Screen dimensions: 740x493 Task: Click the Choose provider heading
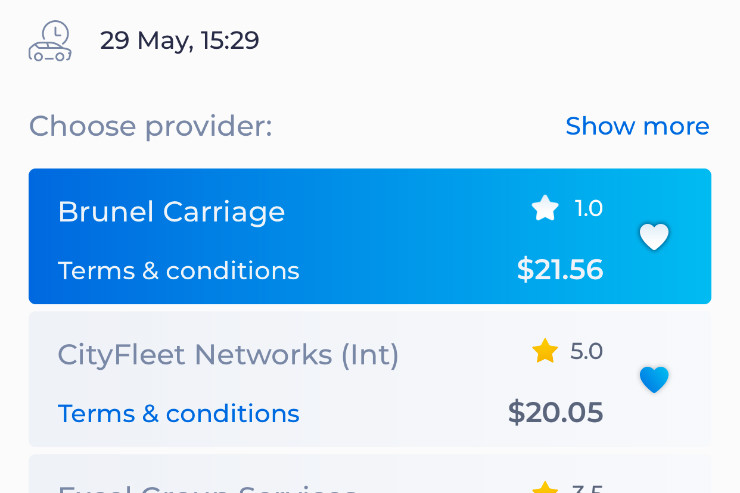pos(151,126)
